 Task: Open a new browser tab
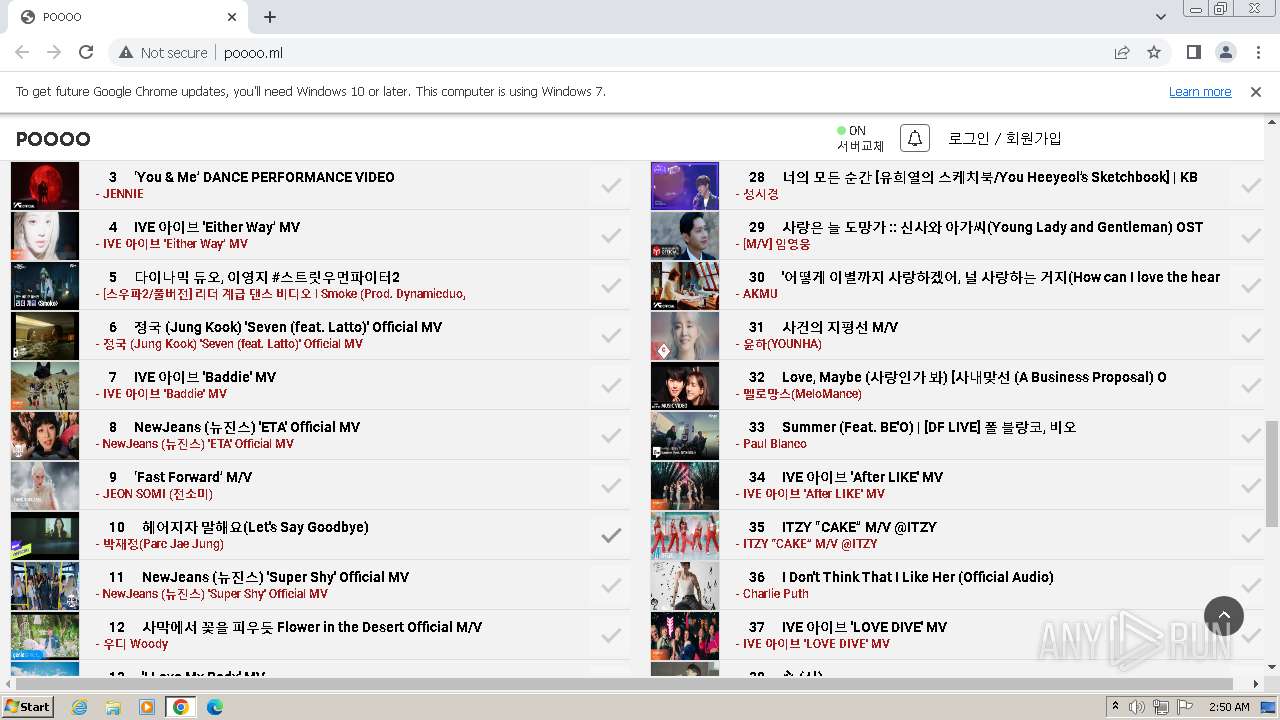[270, 17]
